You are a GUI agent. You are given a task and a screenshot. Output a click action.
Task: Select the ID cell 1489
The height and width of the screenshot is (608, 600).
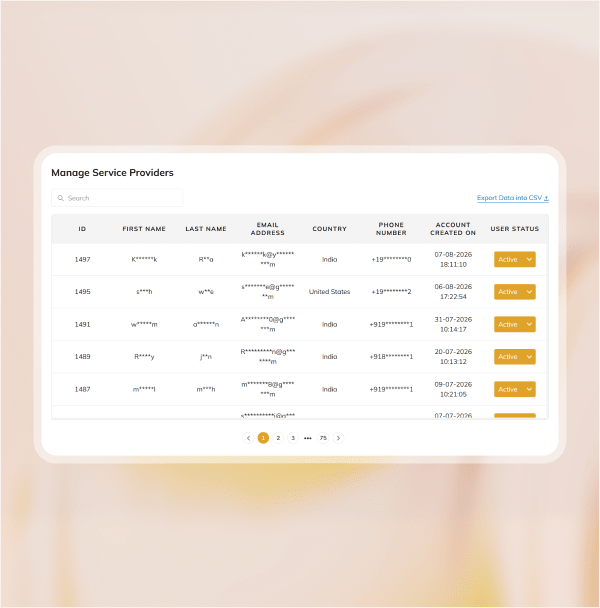tap(82, 357)
